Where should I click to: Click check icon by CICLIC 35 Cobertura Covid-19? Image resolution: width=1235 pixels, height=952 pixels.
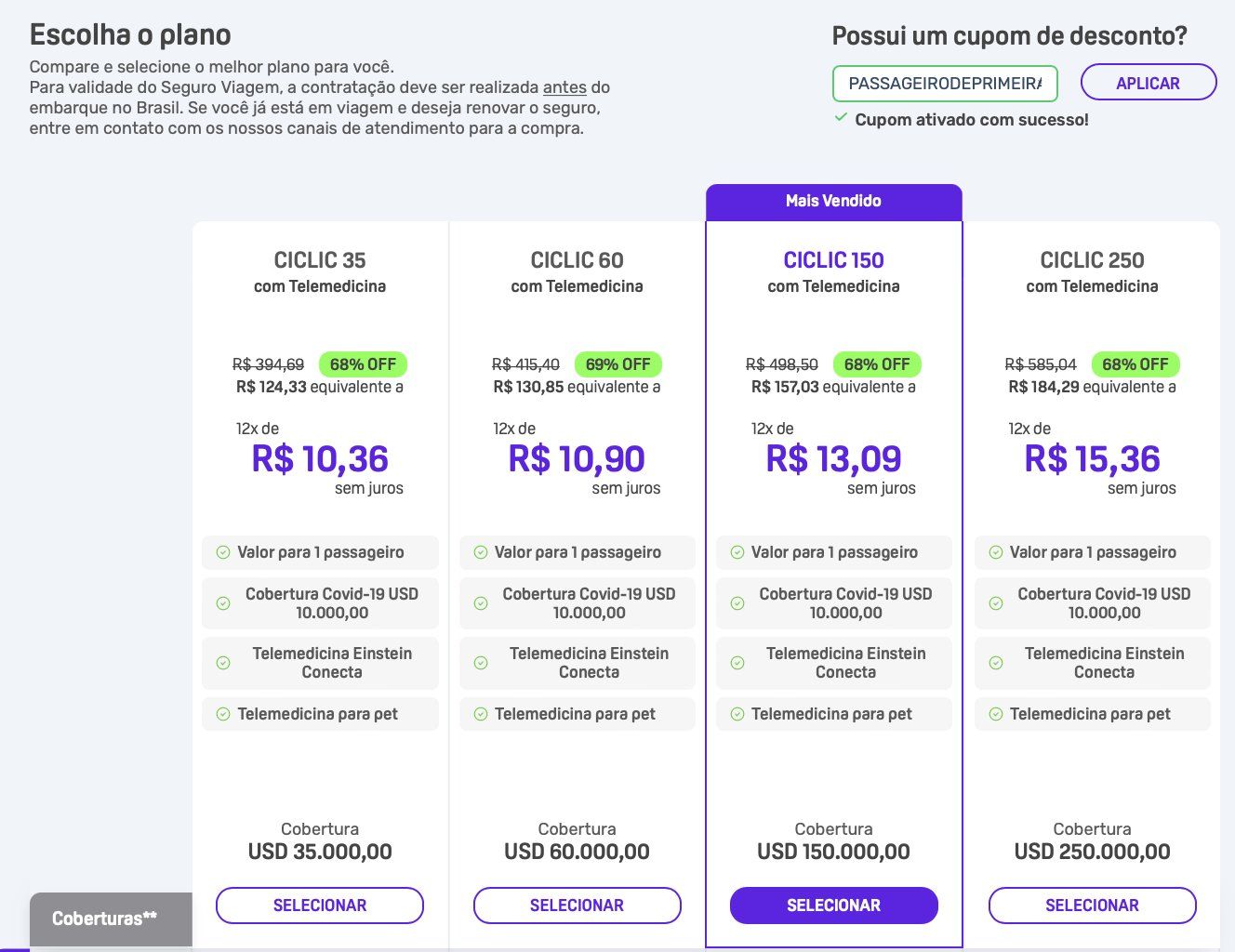[x=223, y=603]
